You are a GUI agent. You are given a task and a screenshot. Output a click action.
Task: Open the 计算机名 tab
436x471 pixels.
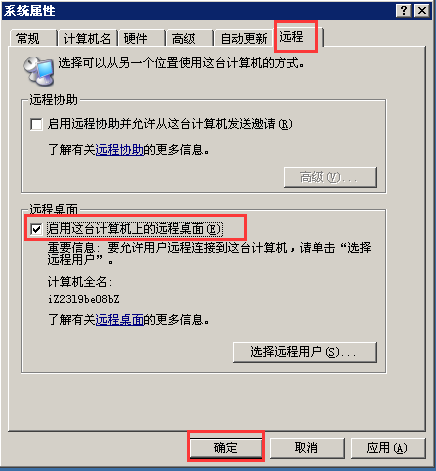pyautogui.click(x=87, y=38)
